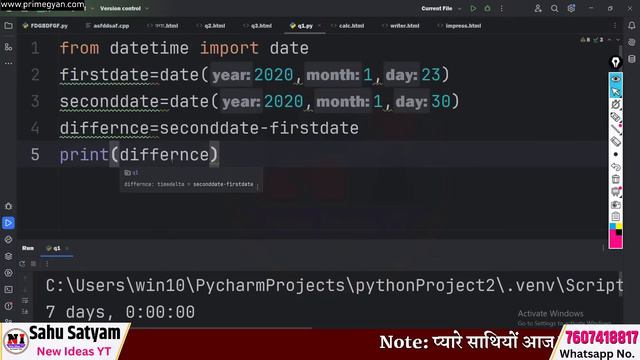Undo the last annotation with the curved arrow
Screen dimensions: 640x360
(x=616, y=167)
